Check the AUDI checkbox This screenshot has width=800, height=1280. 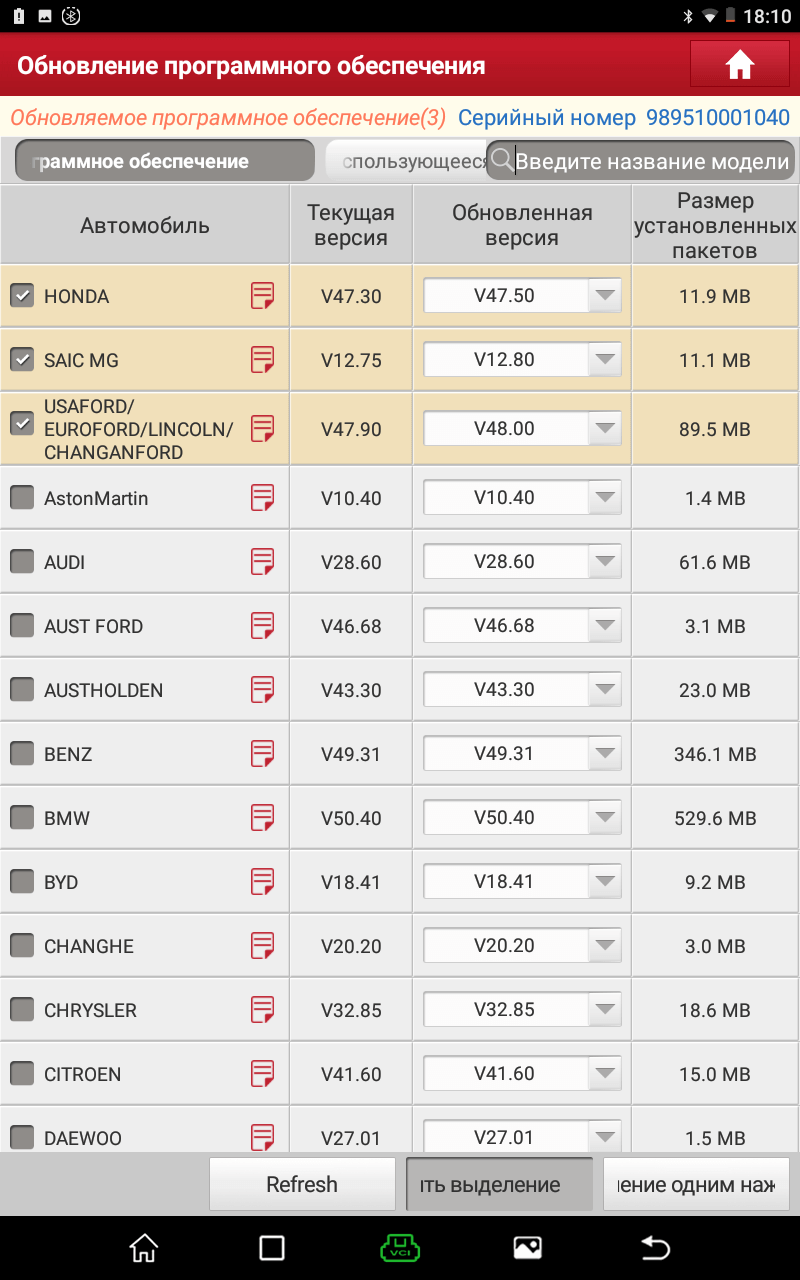pyautogui.click(x=22, y=562)
